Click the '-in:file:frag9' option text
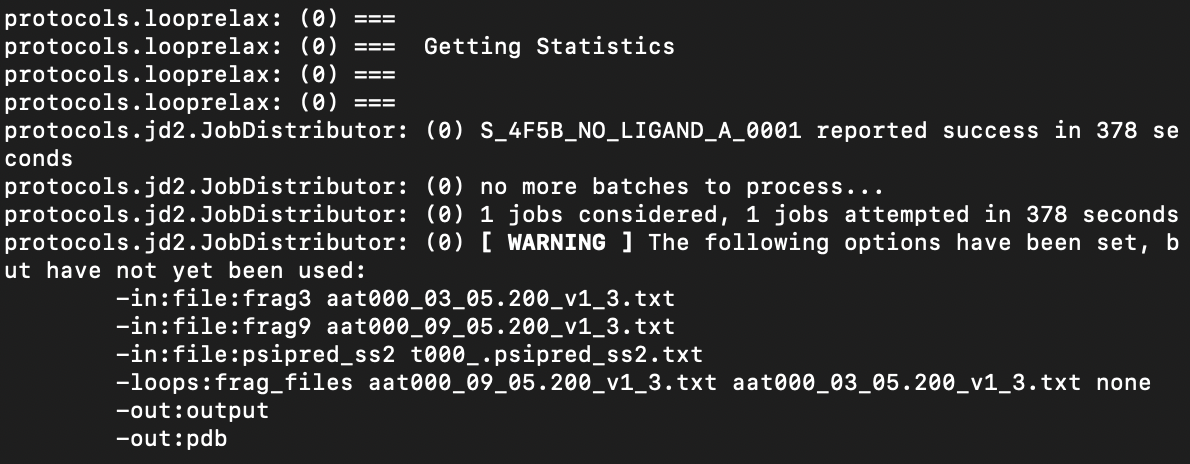Image resolution: width=1190 pixels, height=464 pixels. click(214, 326)
